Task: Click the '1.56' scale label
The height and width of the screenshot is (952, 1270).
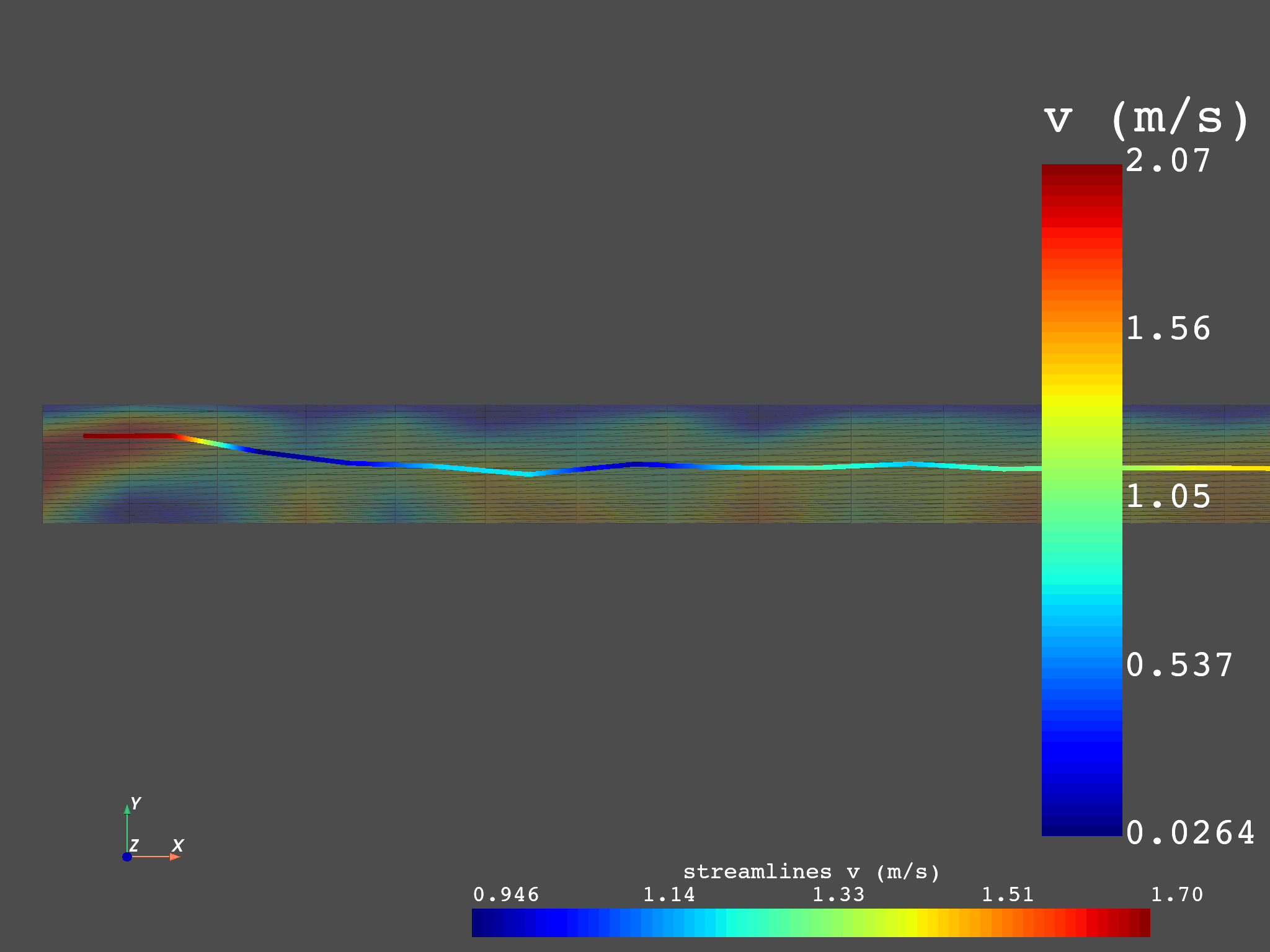Action: click(1168, 328)
